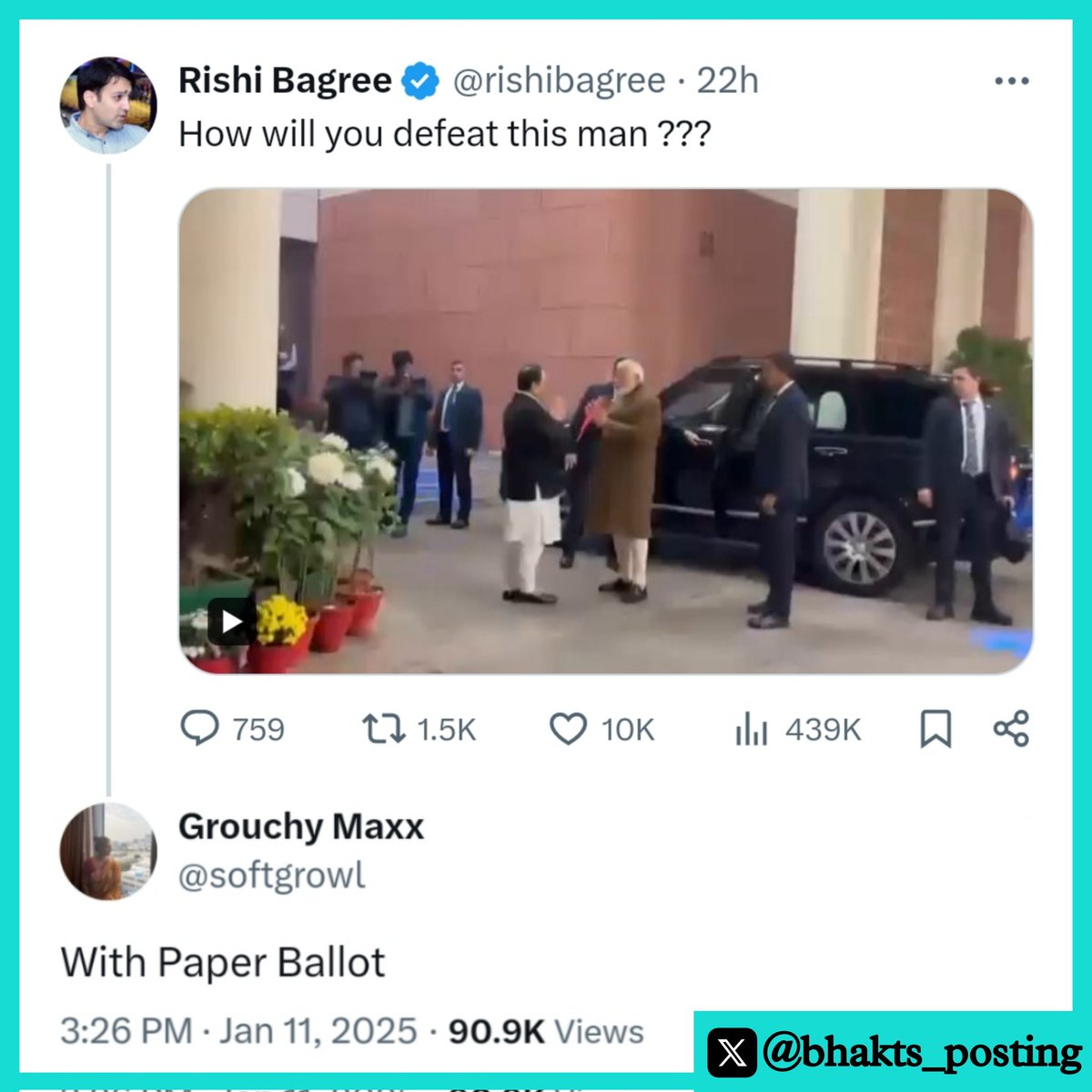Click the Rishi Bagree display name
This screenshot has height=1092, width=1092.
pyautogui.click(x=285, y=80)
